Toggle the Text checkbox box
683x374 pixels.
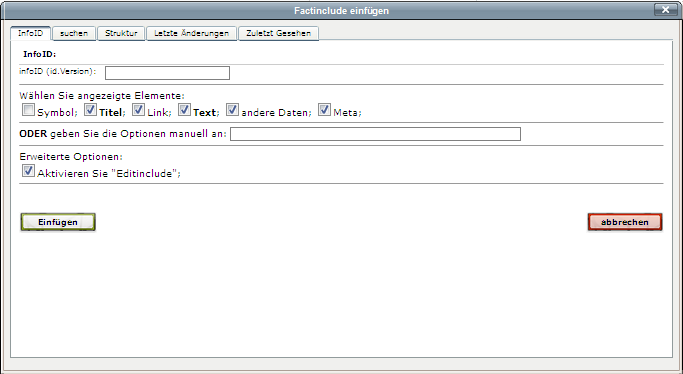click(x=184, y=110)
